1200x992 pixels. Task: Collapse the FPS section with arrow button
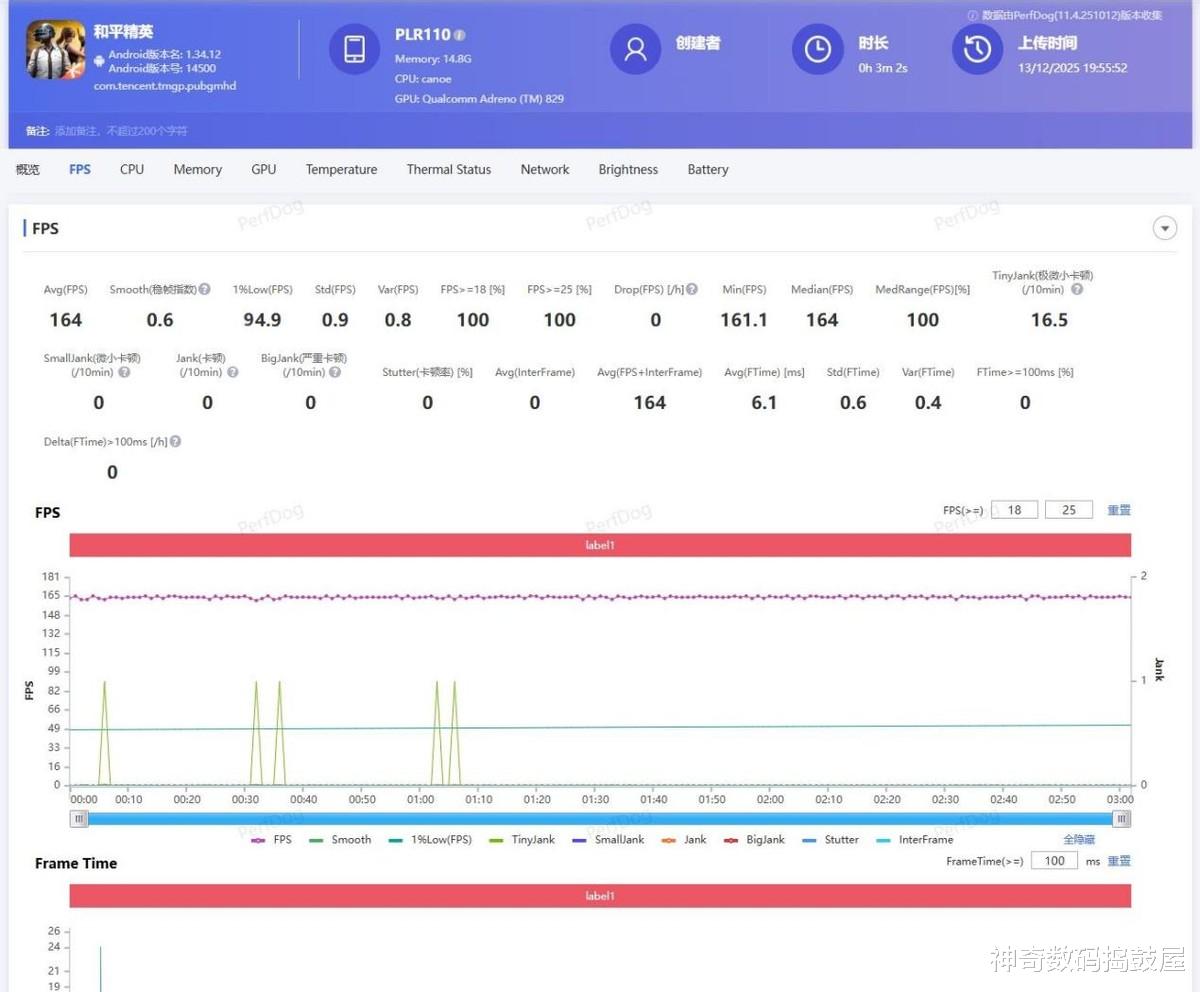pyautogui.click(x=1165, y=229)
